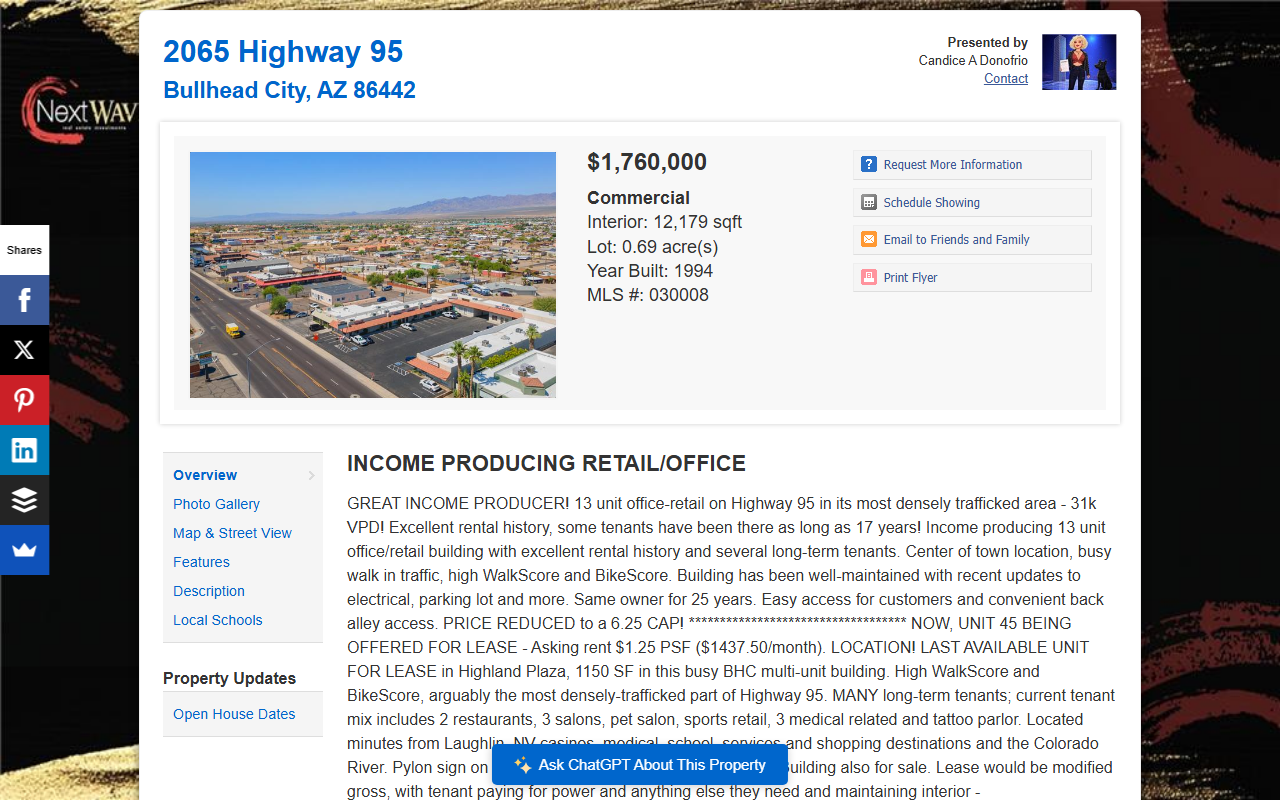Viewport: 1280px width, 800px height.
Task: Click the MLS #: 030008 text
Action: click(648, 295)
